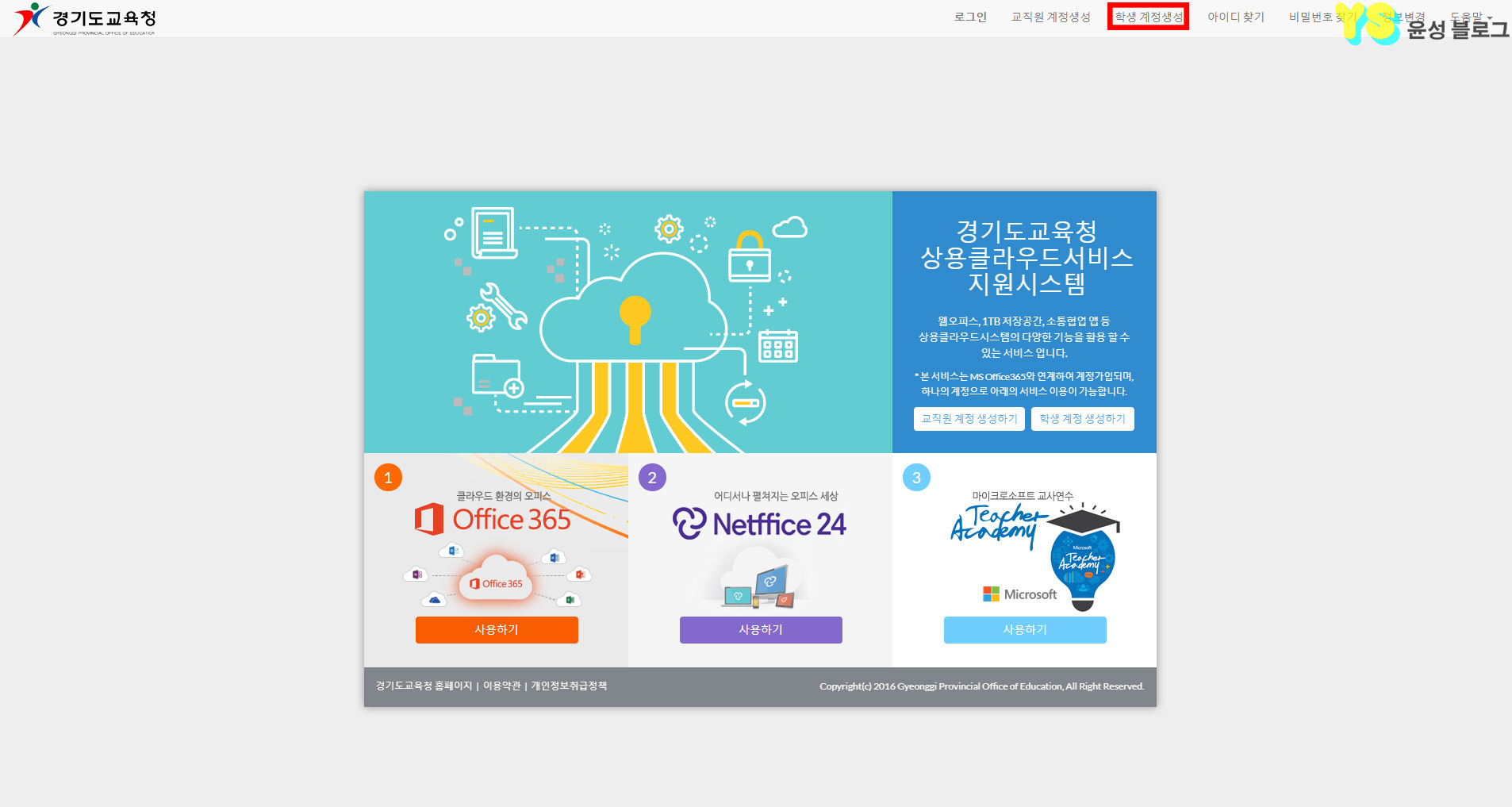The width and height of the screenshot is (1512, 807).
Task: Click the cloud keyhole banner illustration
Action: pos(627,322)
